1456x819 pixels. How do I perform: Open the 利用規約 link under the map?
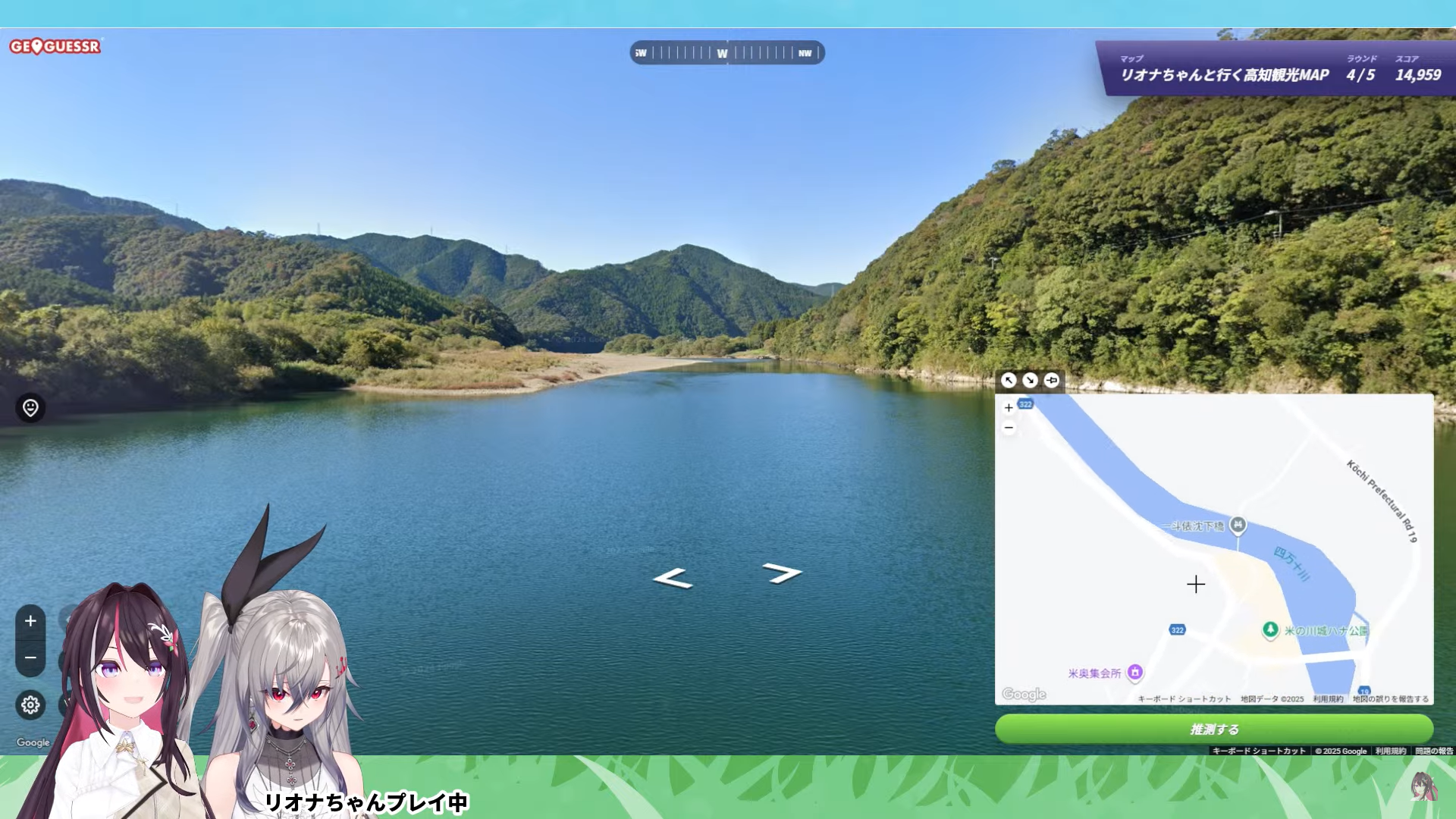click(1328, 699)
